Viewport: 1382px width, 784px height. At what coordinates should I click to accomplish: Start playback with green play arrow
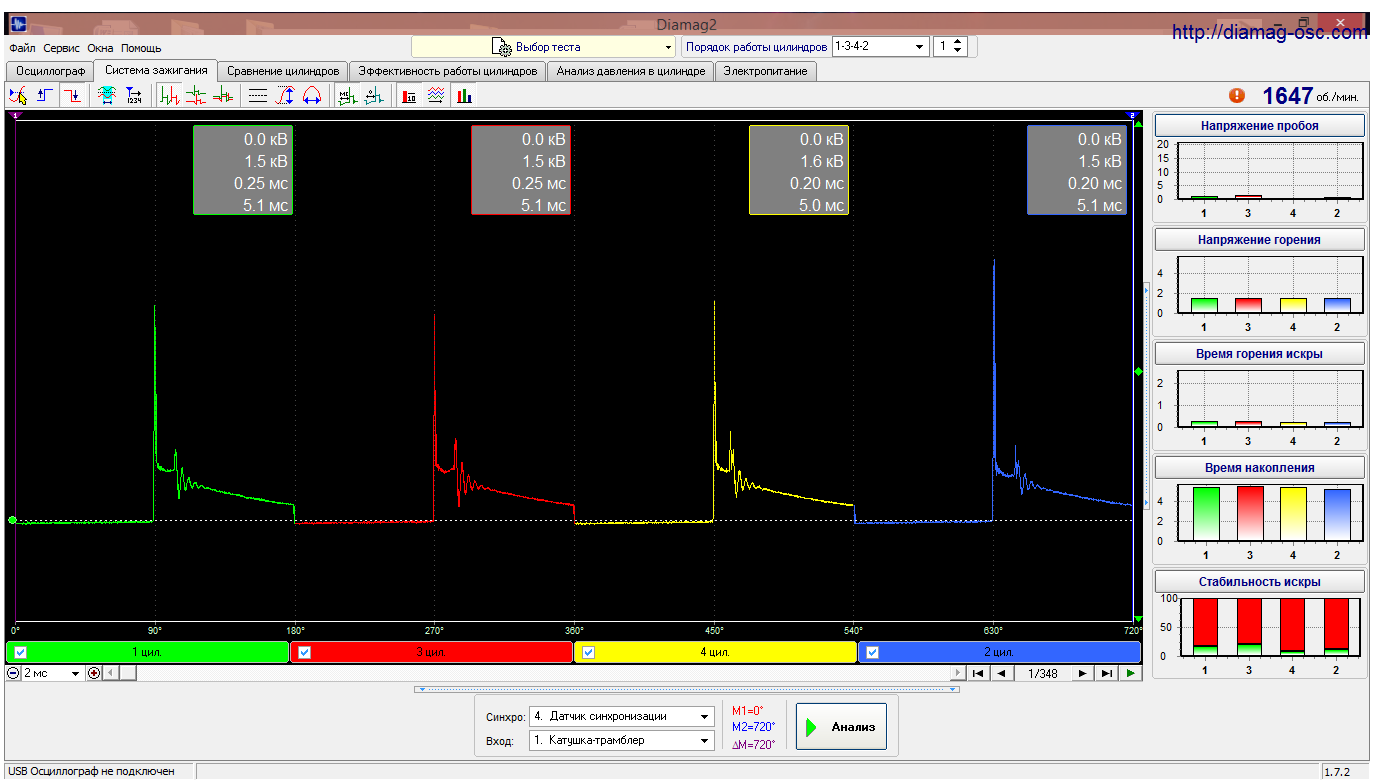click(x=1130, y=673)
